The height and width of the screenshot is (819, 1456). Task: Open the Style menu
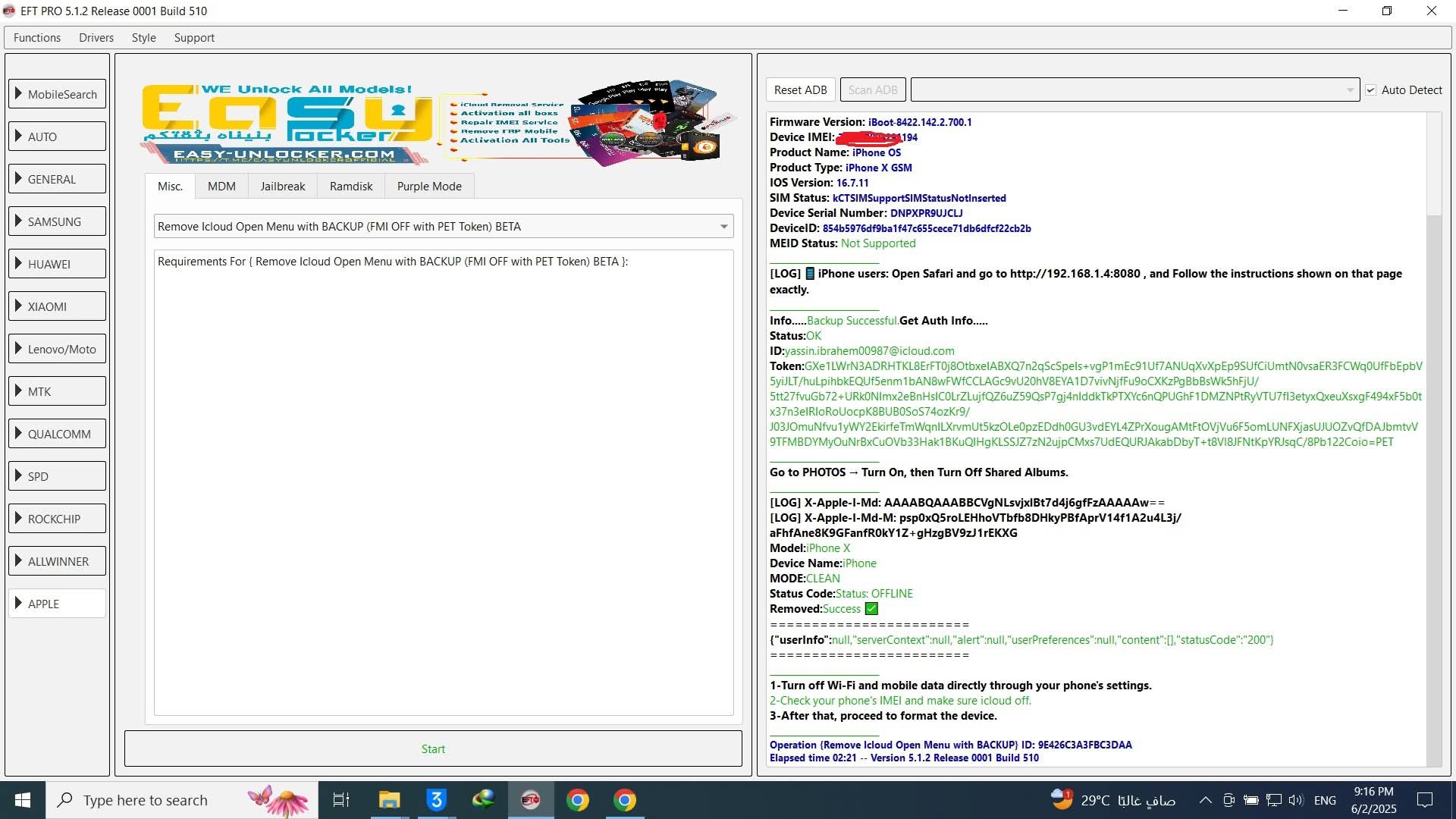coord(143,38)
